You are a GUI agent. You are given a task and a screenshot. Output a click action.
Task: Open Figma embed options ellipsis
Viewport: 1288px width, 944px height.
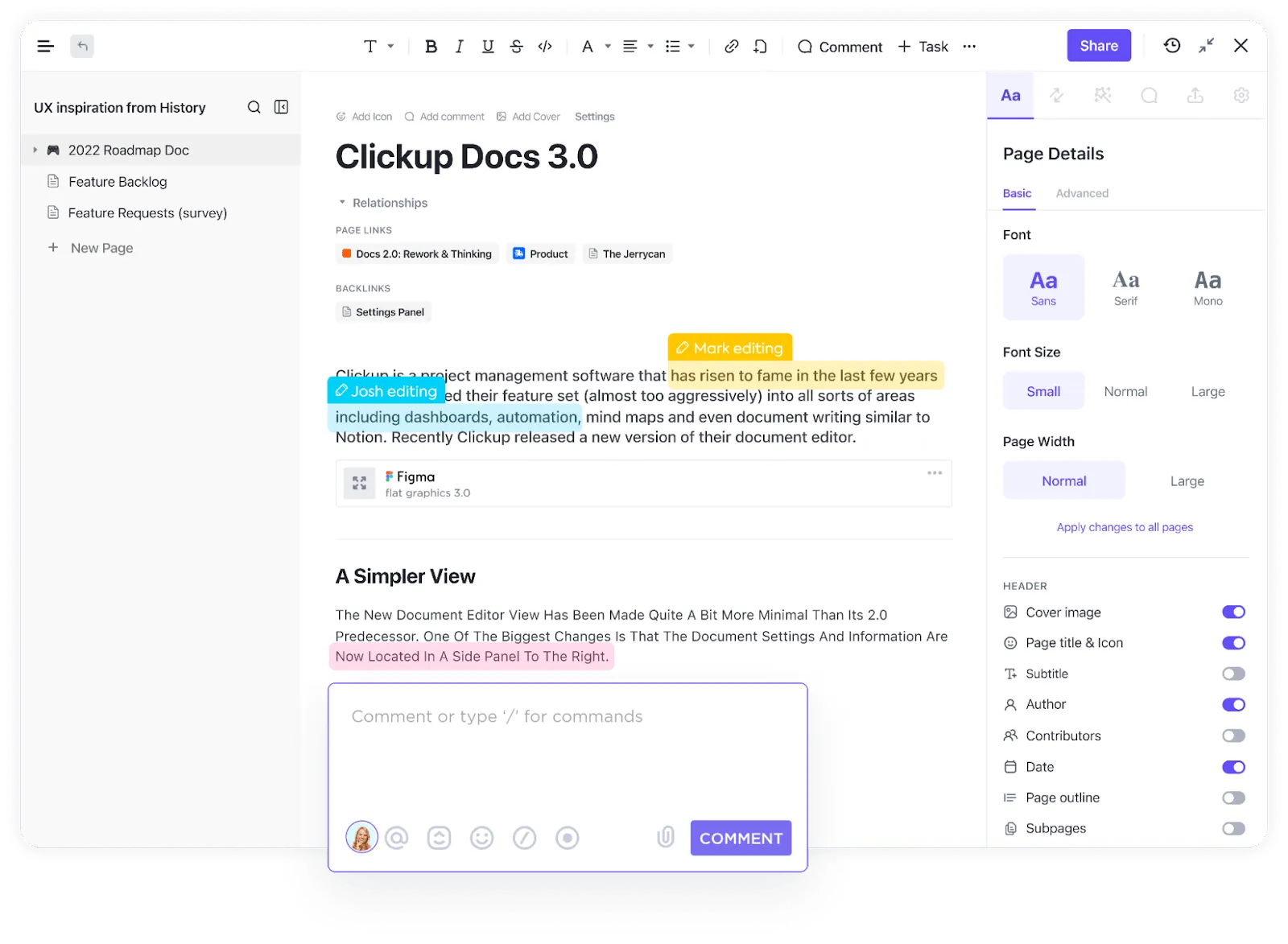pyautogui.click(x=934, y=473)
